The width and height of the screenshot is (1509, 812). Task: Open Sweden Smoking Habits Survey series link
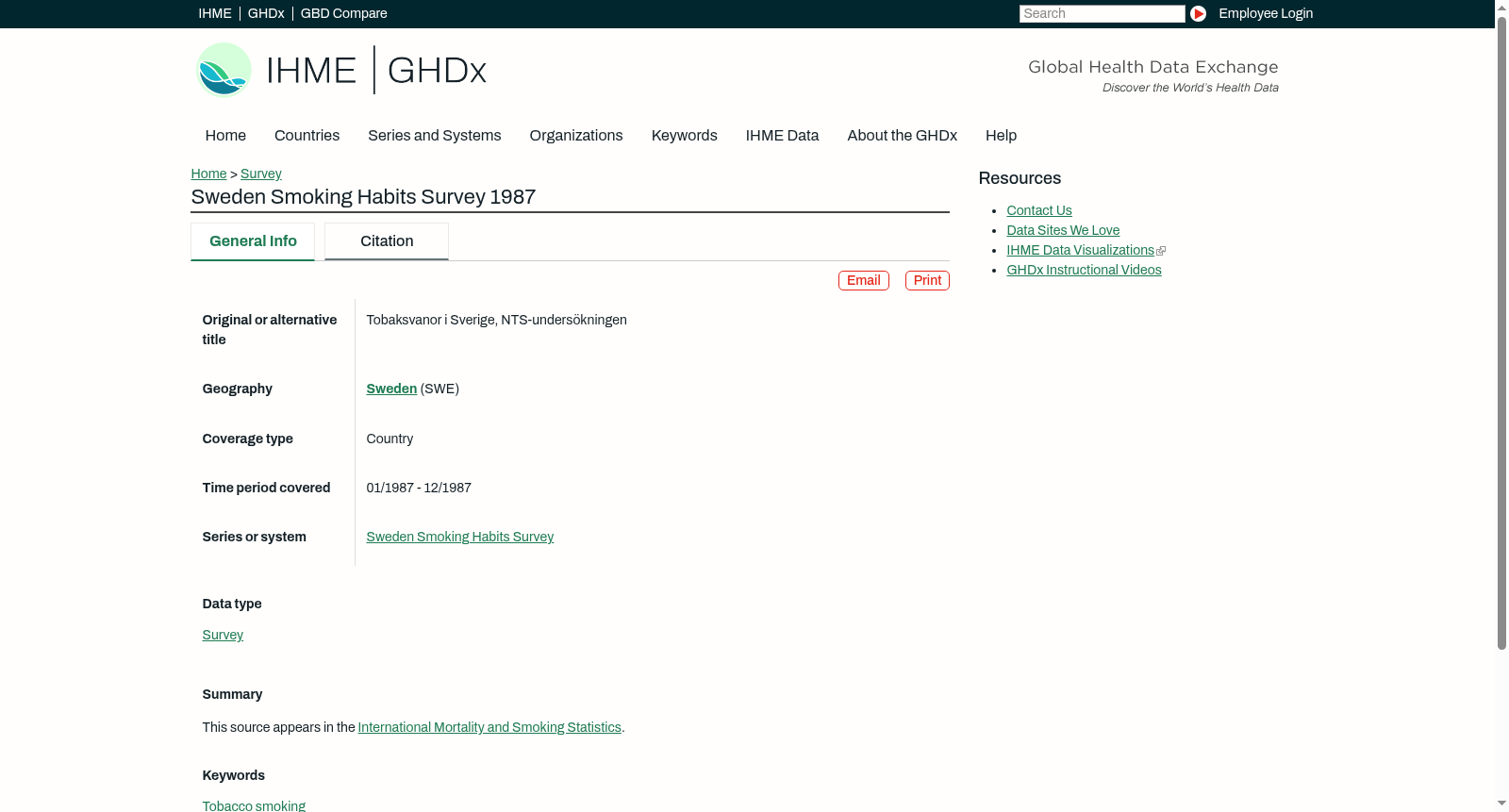pyautogui.click(x=460, y=538)
